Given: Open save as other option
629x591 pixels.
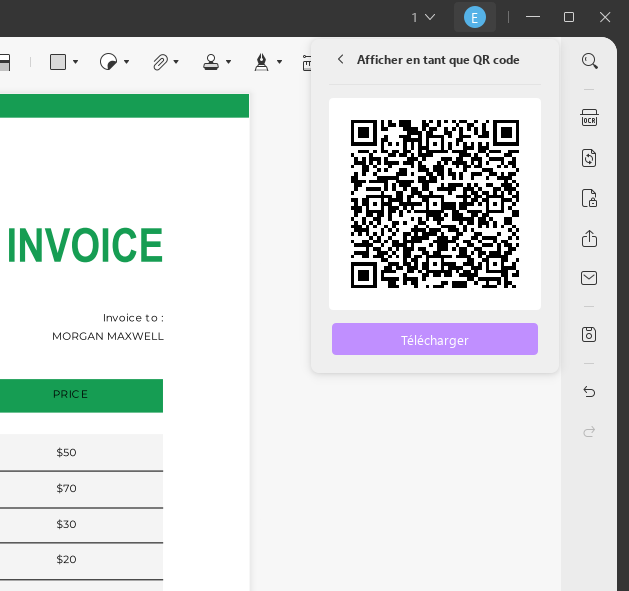Looking at the screenshot, I should [589, 335].
